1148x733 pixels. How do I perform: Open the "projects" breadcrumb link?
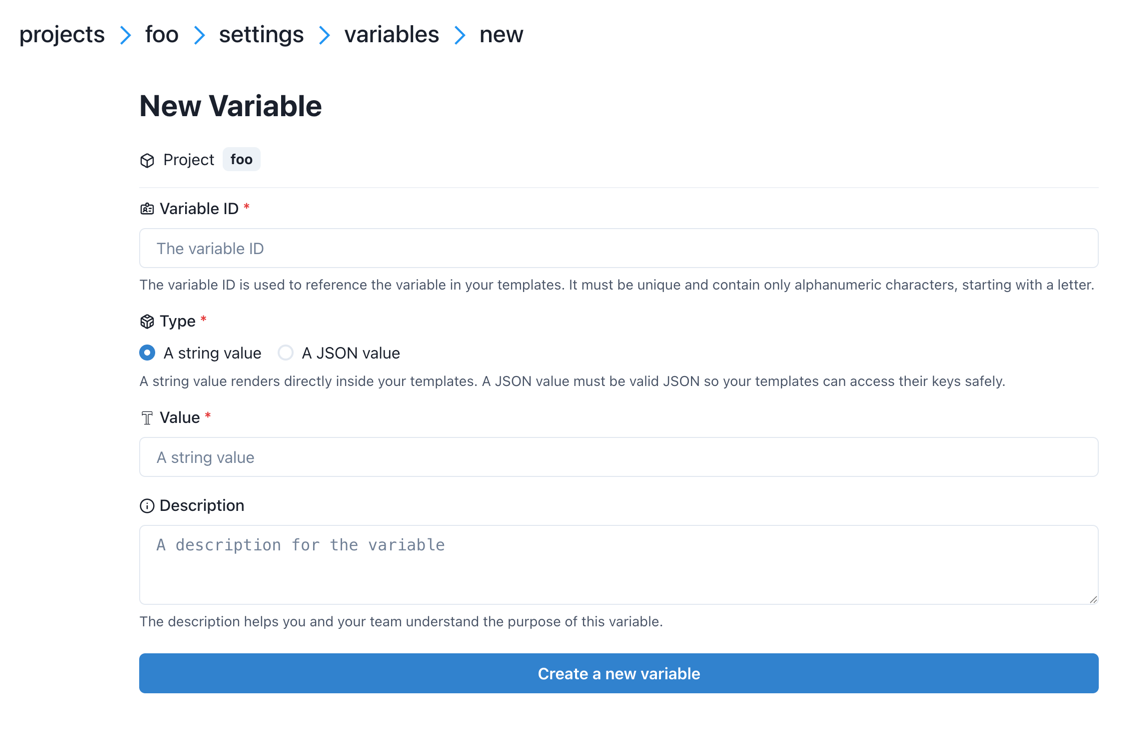coord(61,34)
